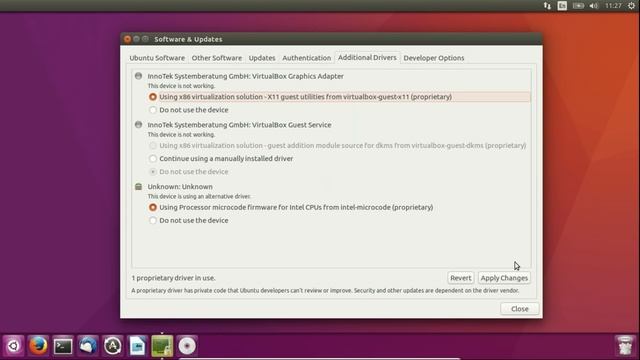This screenshot has height=360, width=640.
Task: Open the Authentication tab
Action: pos(307,58)
